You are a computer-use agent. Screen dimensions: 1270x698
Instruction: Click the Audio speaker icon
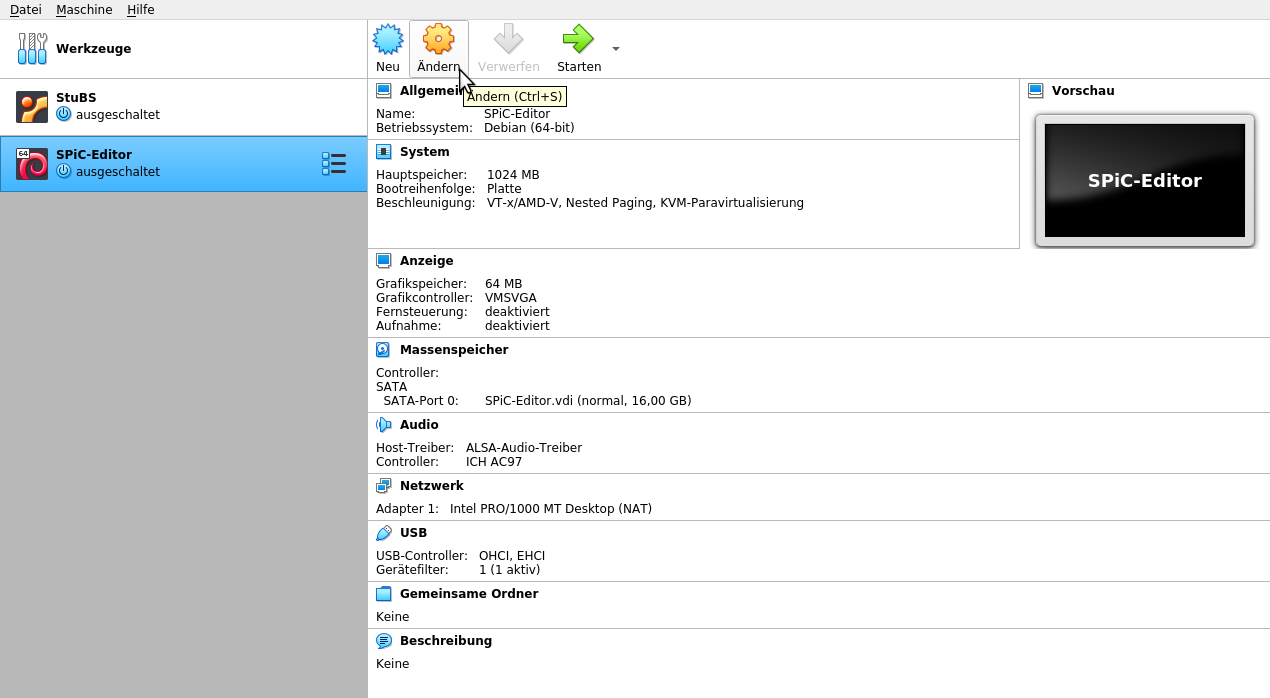click(384, 425)
